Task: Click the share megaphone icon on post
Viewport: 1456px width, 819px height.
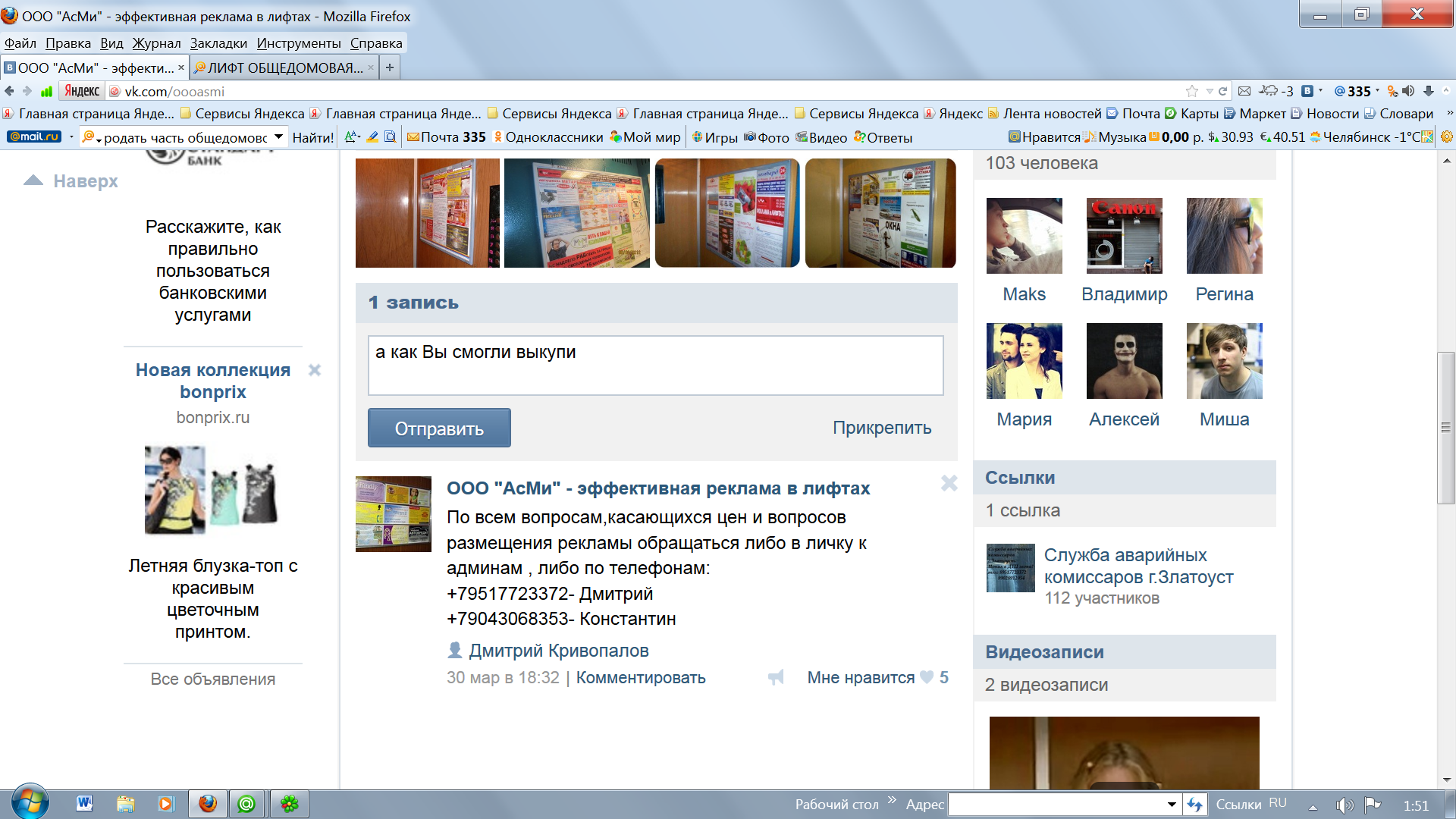Action: pyautogui.click(x=776, y=677)
